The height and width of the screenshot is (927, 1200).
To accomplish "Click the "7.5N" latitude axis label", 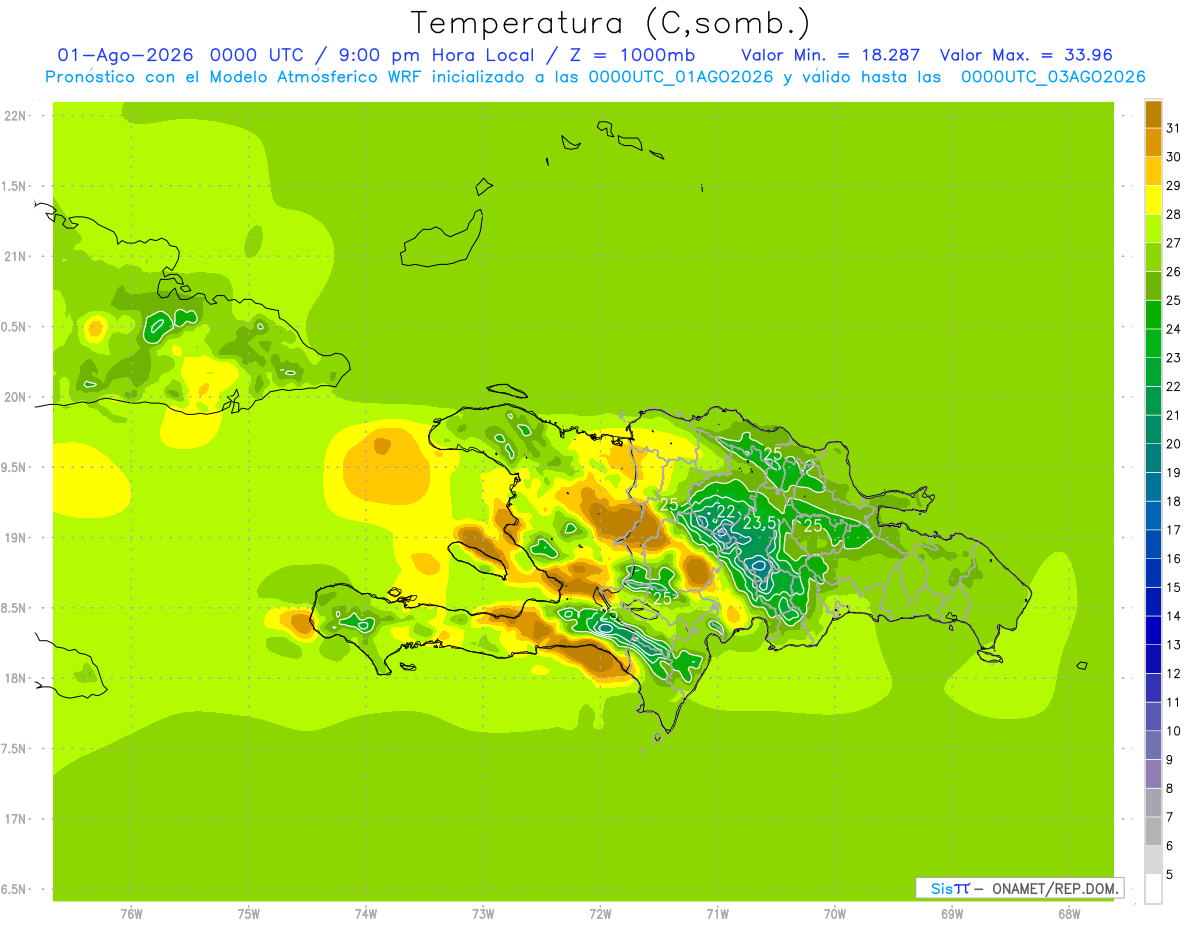I will [x=15, y=749].
